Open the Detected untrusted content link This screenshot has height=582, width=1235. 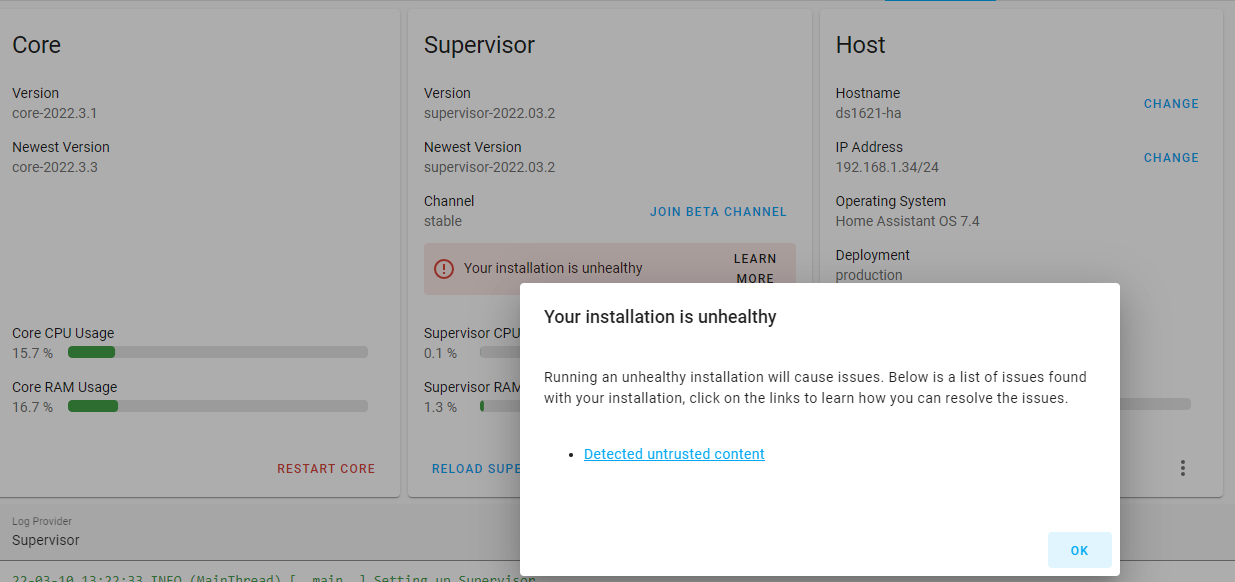click(674, 454)
